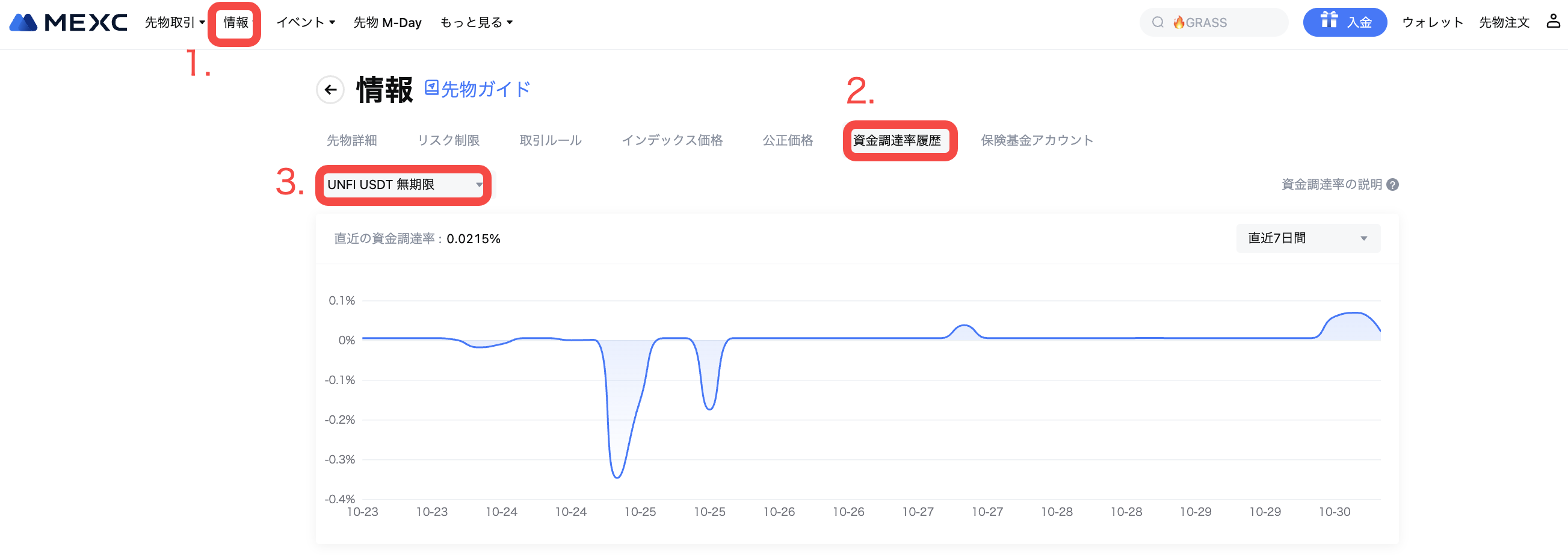Open the UNFI USDT 無期限 pair selector

pos(404,185)
